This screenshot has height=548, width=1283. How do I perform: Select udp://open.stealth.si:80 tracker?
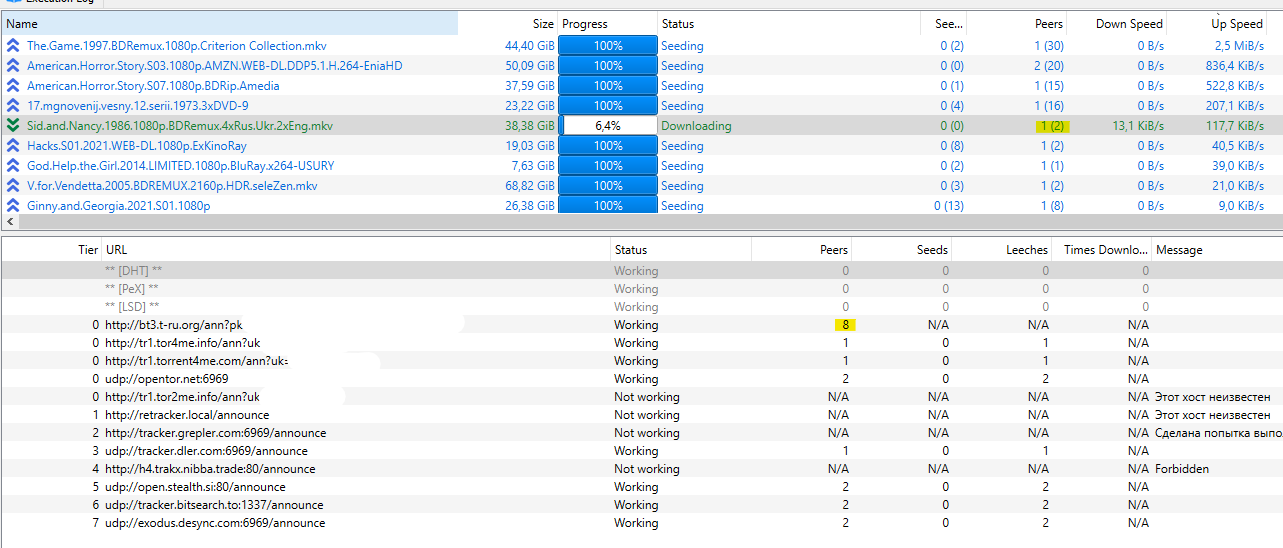[195, 487]
